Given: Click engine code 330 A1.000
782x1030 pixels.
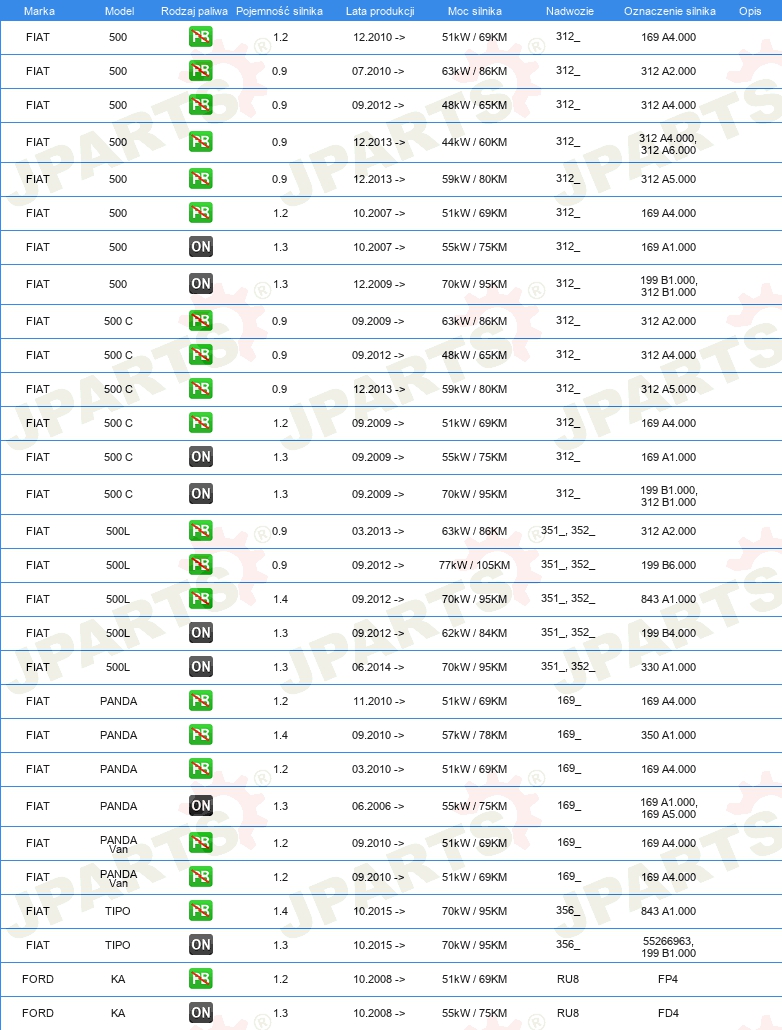Looking at the screenshot, I should (668, 667).
